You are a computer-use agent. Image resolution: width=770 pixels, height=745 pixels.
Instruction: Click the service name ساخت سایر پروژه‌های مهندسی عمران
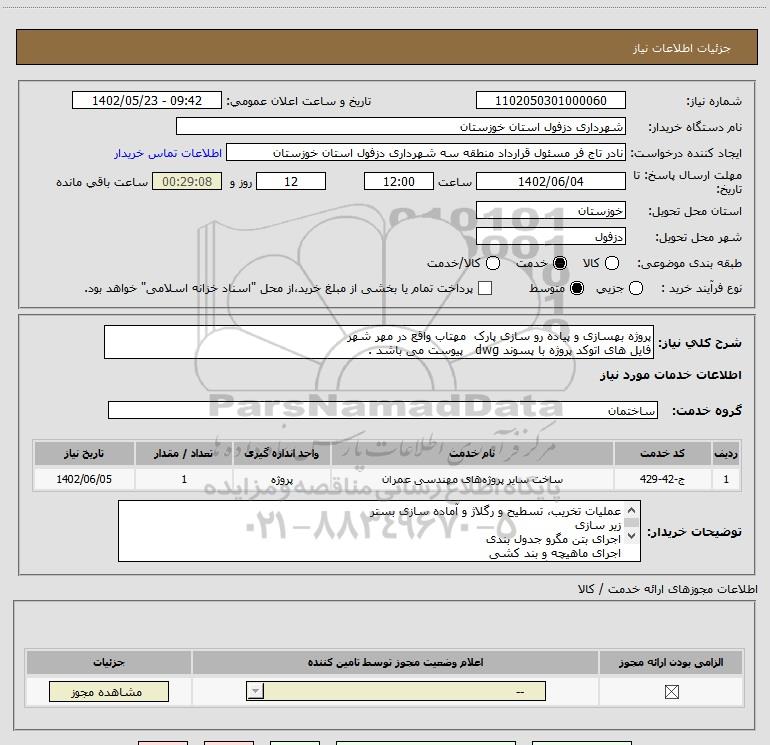(472, 479)
